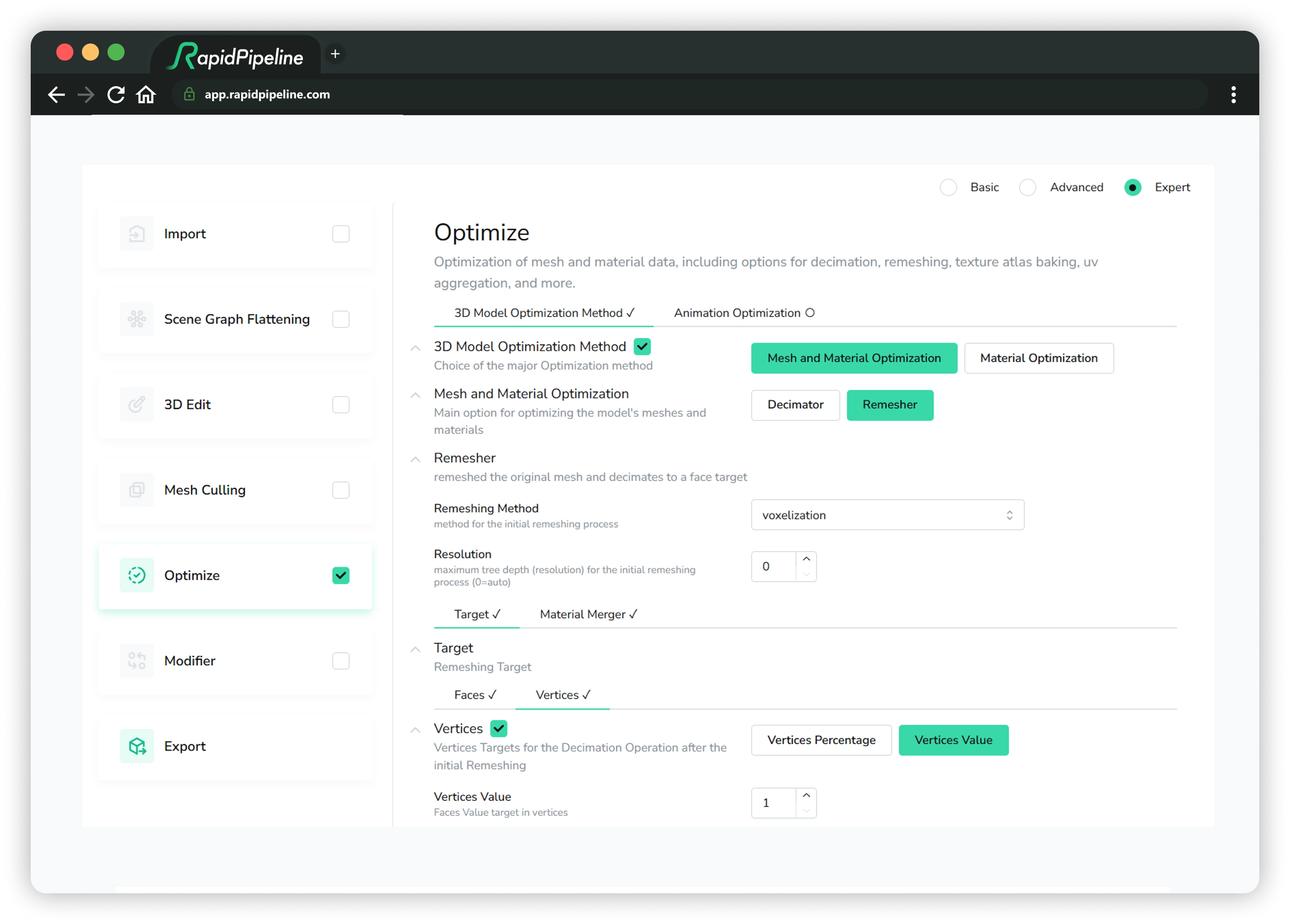The image size is (1290, 924).
Task: Increase Resolution with up arrow
Action: point(806,559)
